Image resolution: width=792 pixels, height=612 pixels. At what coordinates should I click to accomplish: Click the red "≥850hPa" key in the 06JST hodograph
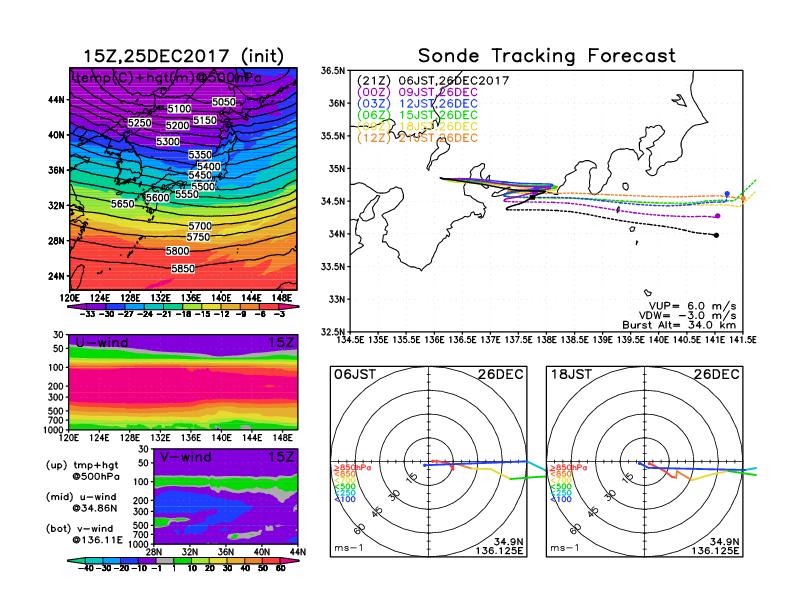click(353, 468)
